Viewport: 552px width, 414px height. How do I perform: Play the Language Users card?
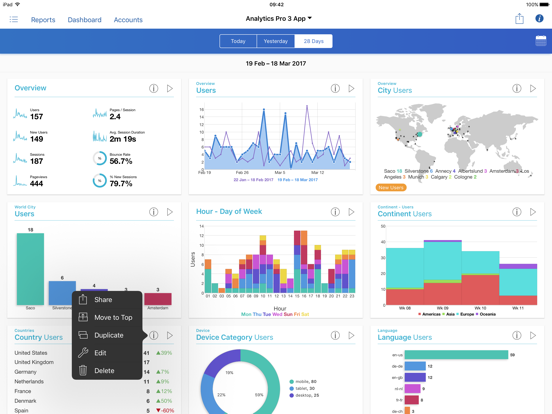click(533, 335)
